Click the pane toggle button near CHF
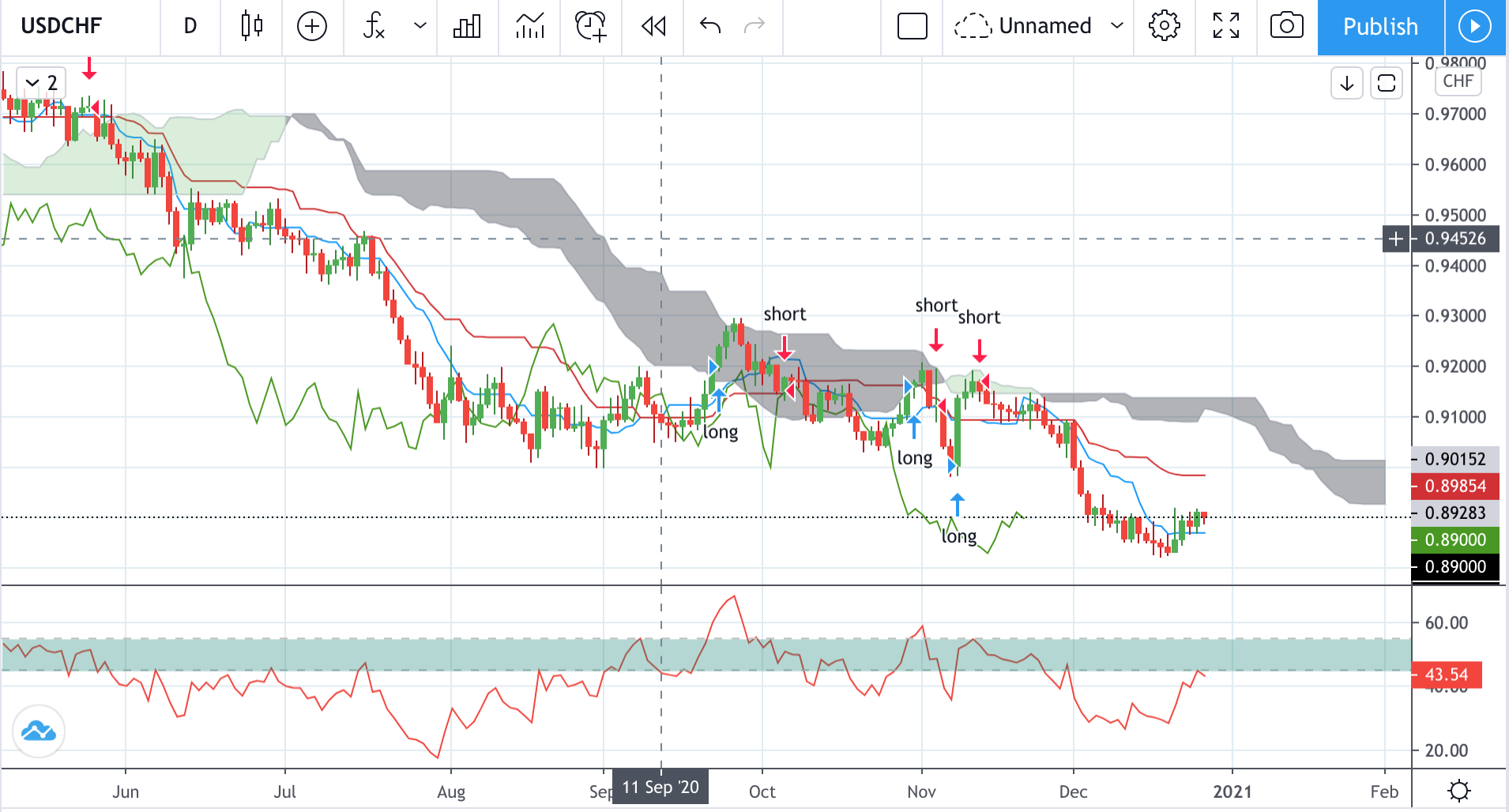 pos(1387,83)
